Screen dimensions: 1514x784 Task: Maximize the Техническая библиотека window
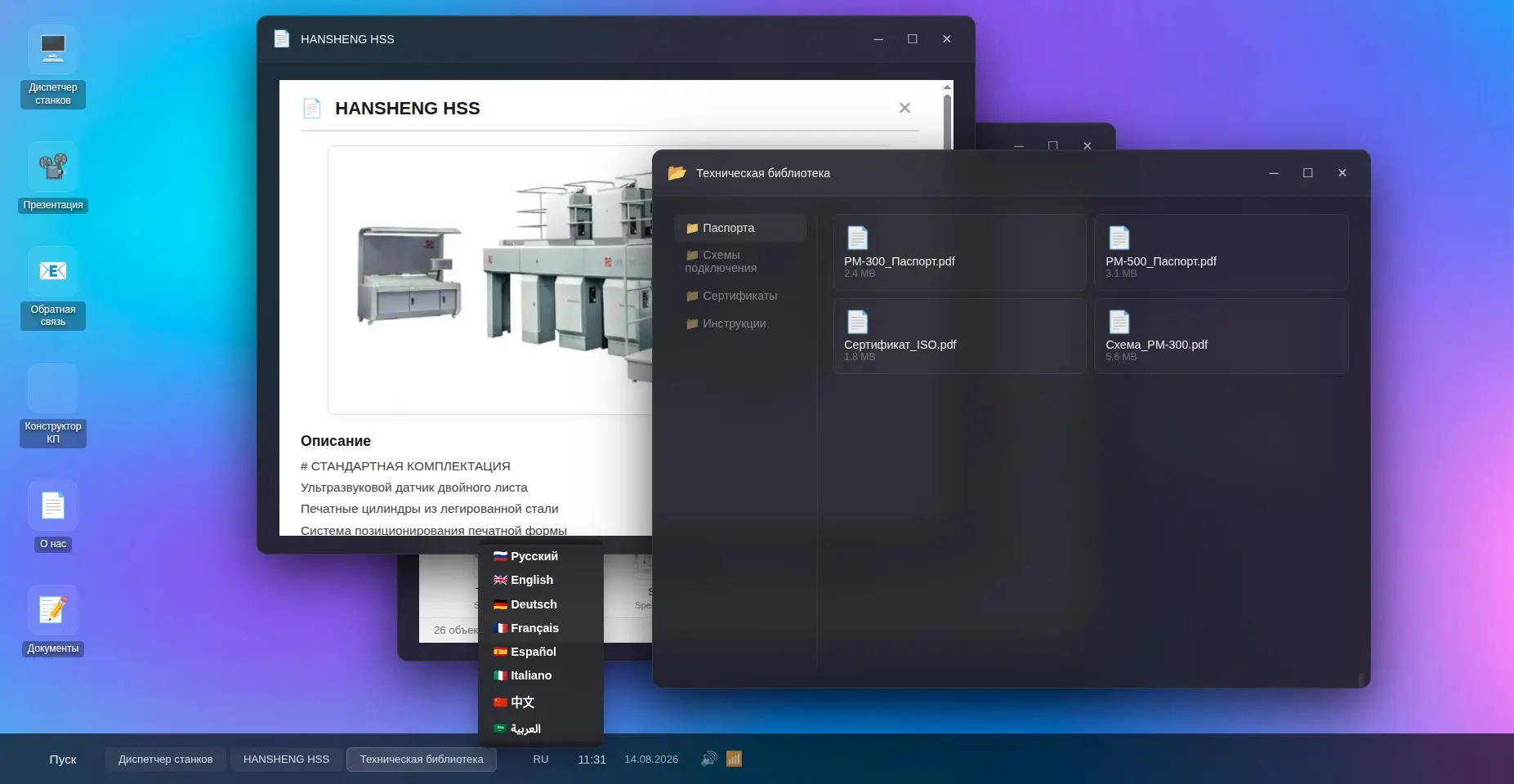(1308, 172)
